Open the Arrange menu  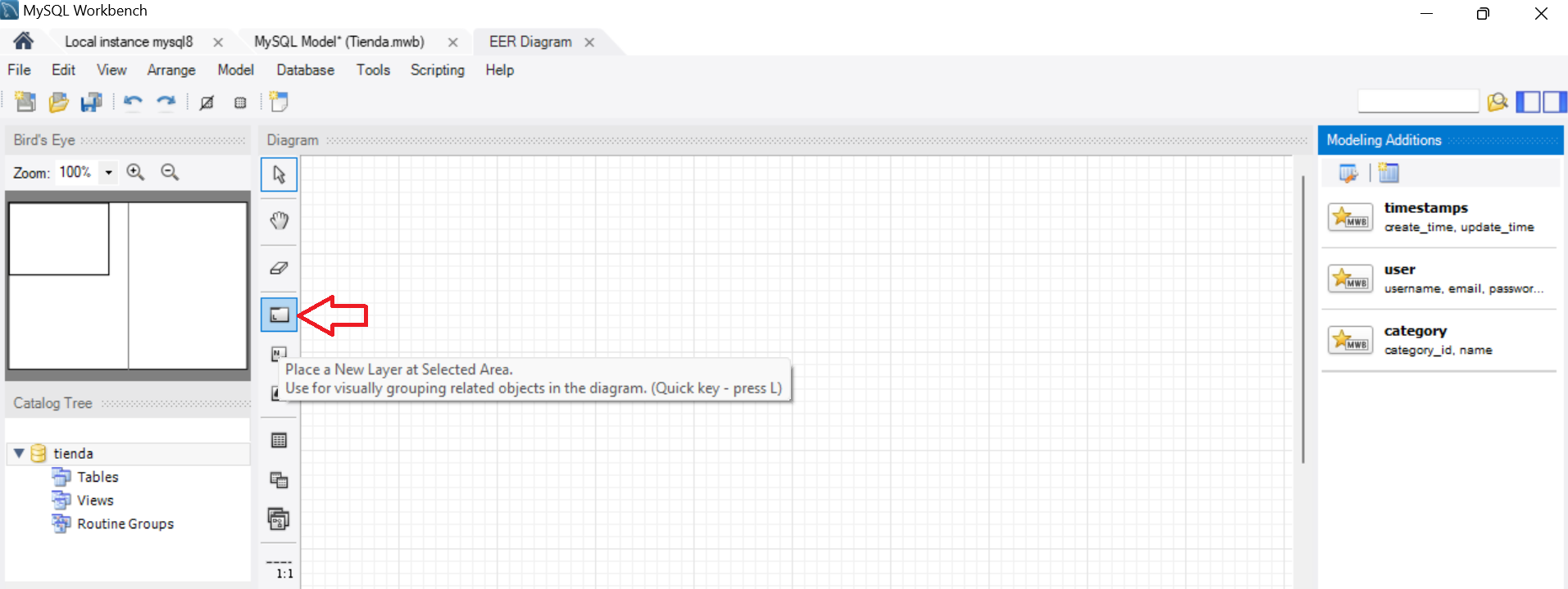point(171,70)
